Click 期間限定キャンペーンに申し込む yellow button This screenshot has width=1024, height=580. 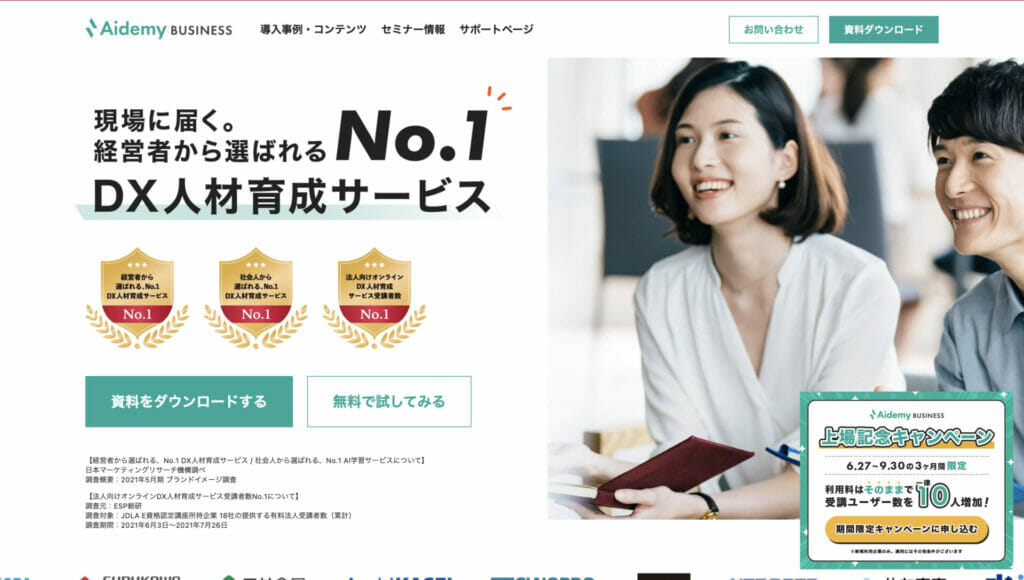[906, 529]
